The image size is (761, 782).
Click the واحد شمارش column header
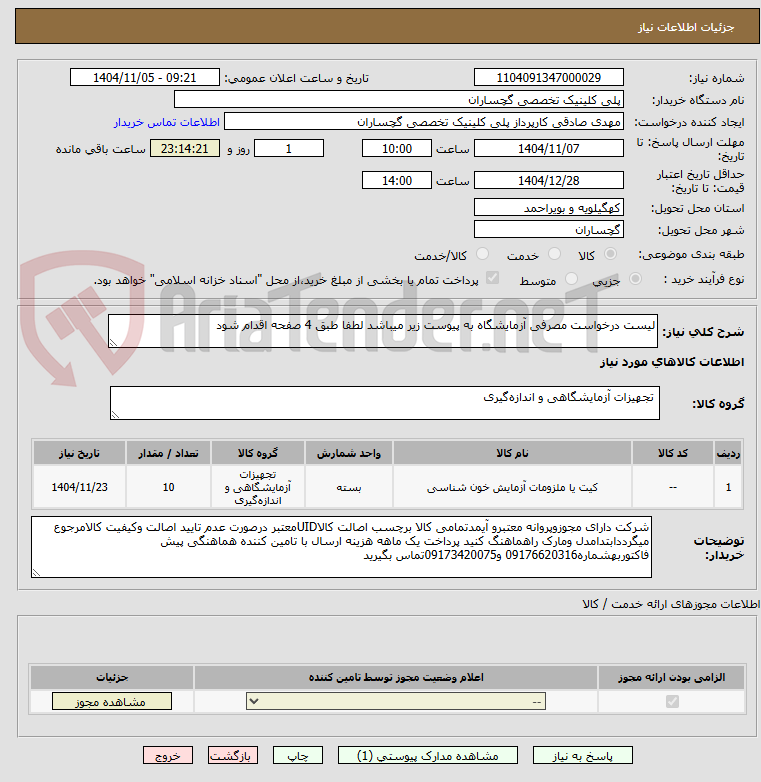pyautogui.click(x=349, y=453)
